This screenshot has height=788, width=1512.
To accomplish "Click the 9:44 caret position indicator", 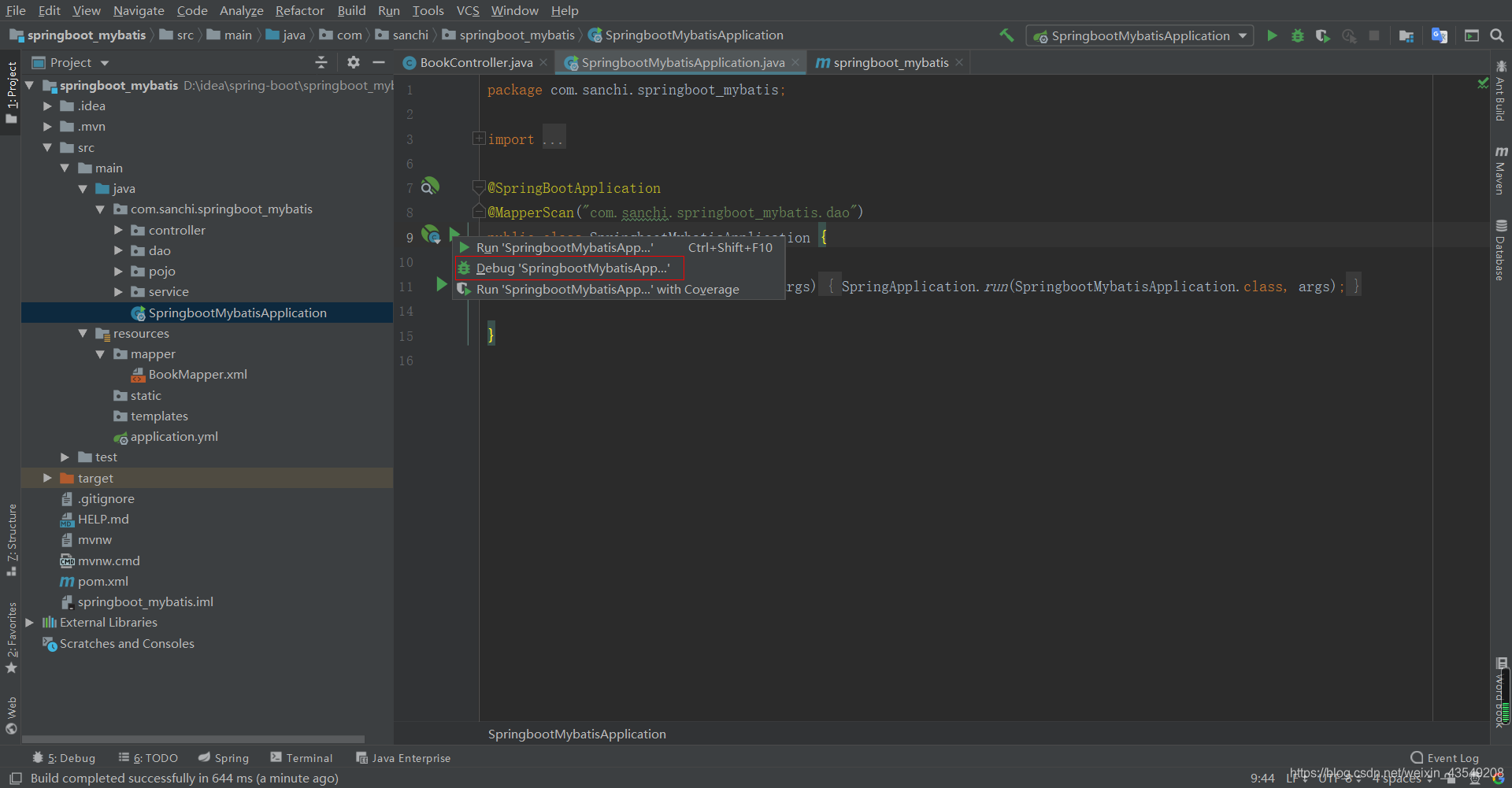I will tap(1262, 778).
